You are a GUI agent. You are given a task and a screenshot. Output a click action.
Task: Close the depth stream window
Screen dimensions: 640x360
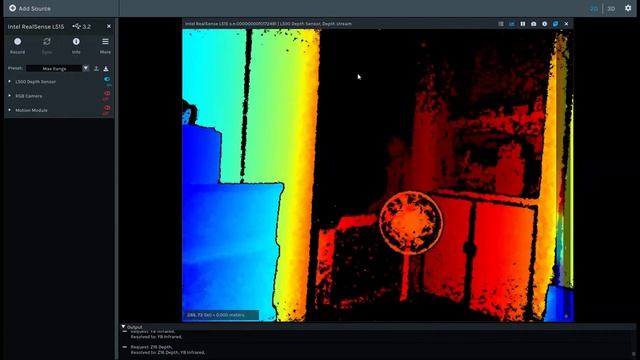pyautogui.click(x=566, y=24)
